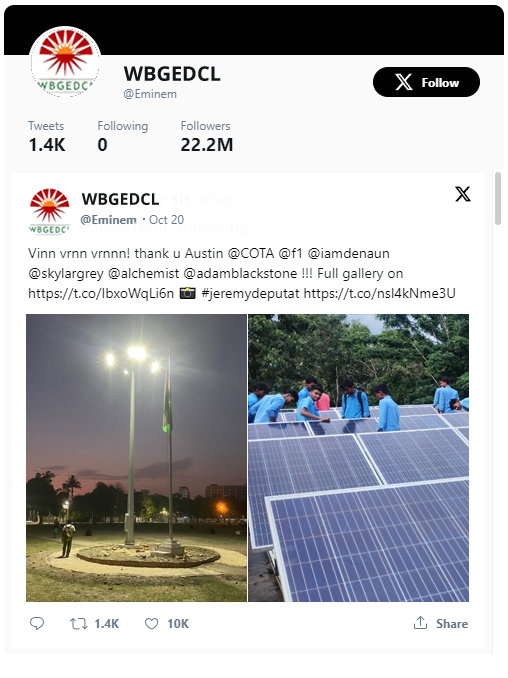Open the #jeremydeputat hashtag
This screenshot has width=508, height=678.
pos(250,294)
